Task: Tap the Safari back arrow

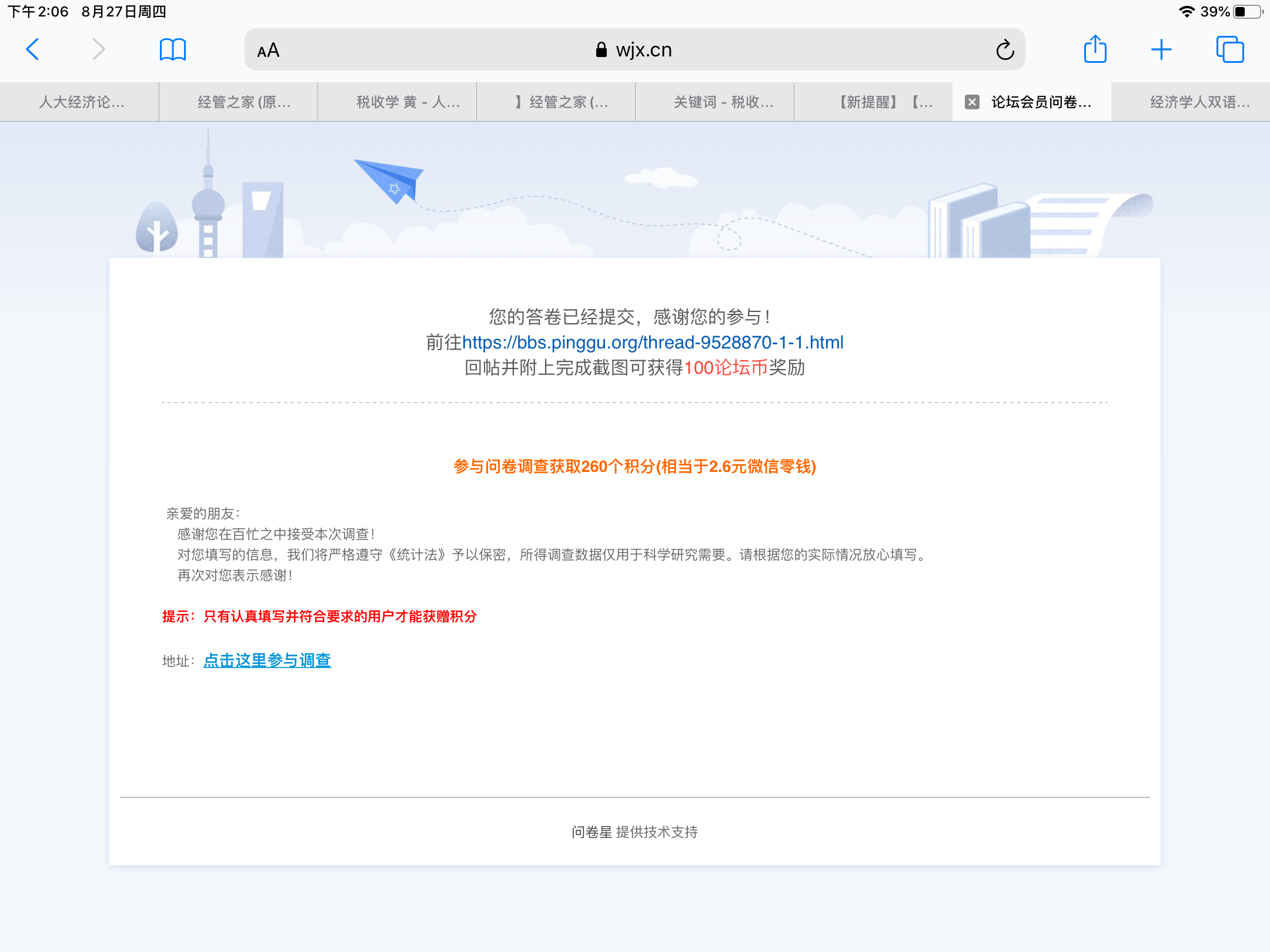Action: click(33, 49)
